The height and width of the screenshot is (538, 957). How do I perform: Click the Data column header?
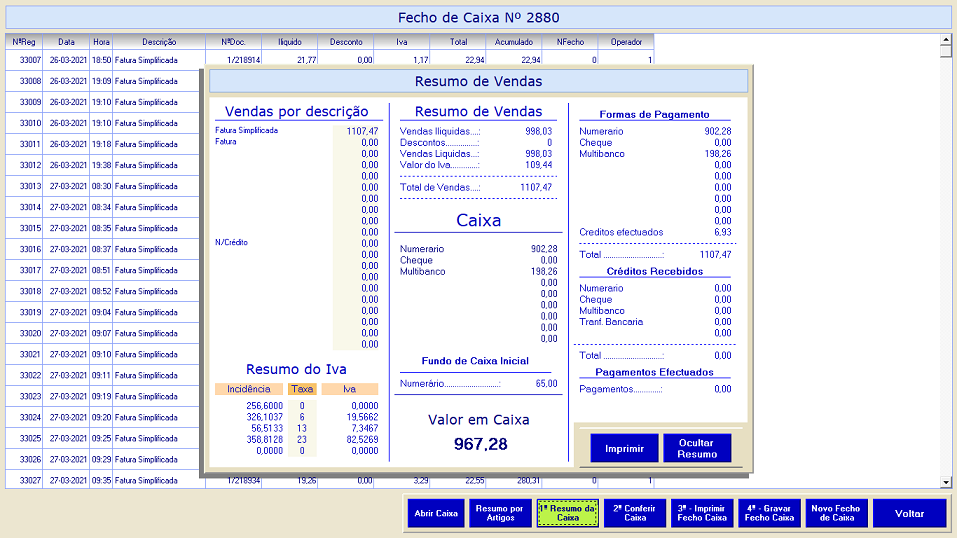tap(66, 42)
